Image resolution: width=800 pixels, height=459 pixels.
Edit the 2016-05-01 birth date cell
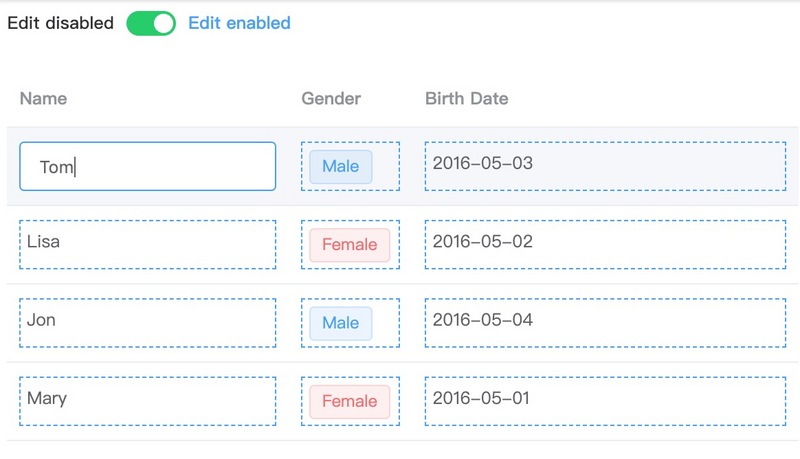(x=604, y=401)
